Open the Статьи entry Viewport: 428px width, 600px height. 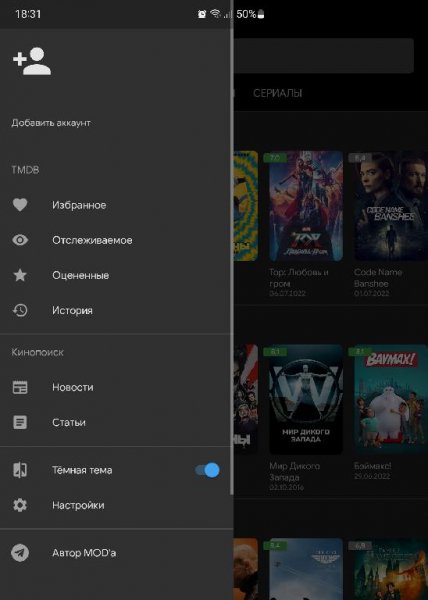click(x=115, y=422)
